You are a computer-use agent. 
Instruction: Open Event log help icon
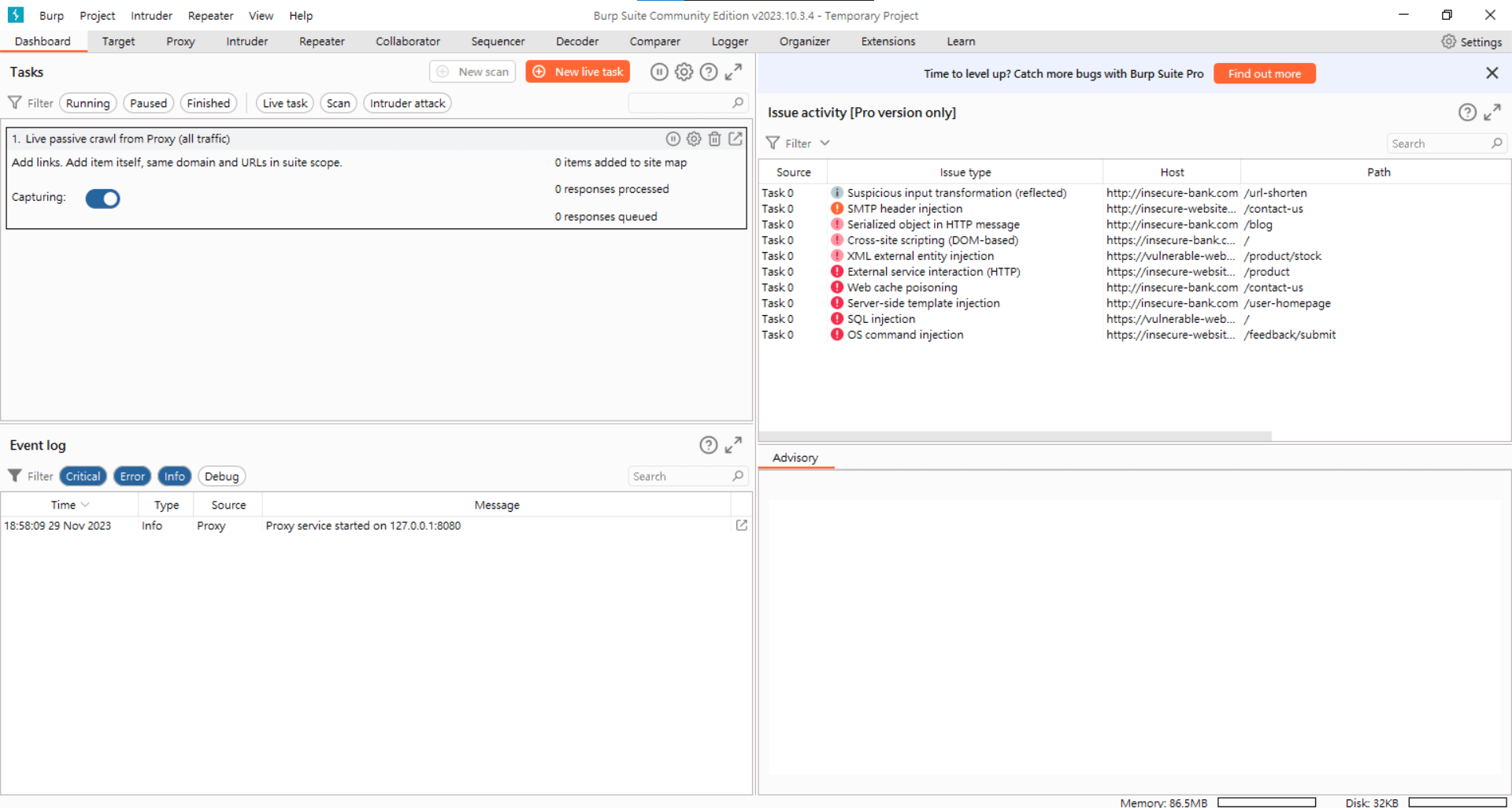(709, 445)
